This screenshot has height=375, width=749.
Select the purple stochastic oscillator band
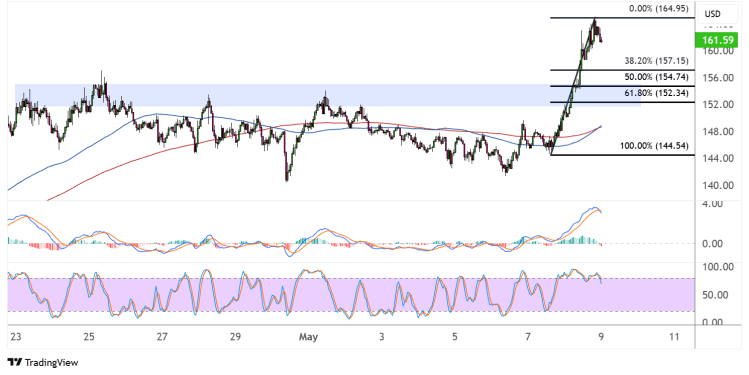[351, 295]
